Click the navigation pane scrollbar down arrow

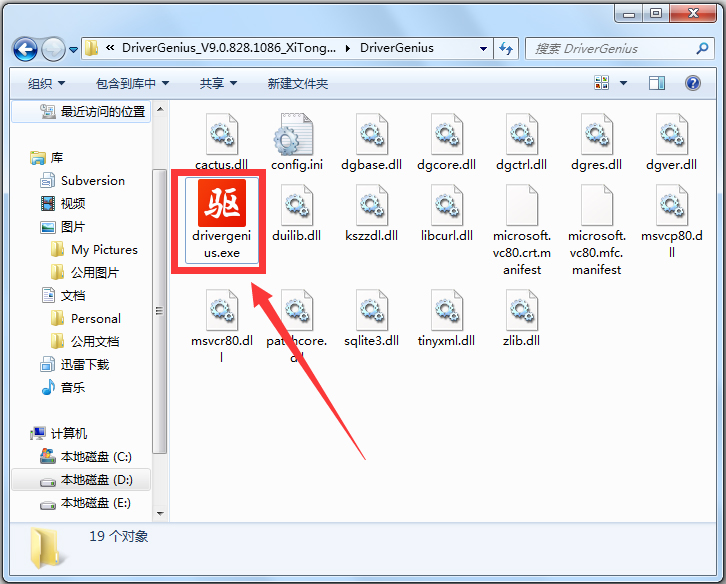160,513
